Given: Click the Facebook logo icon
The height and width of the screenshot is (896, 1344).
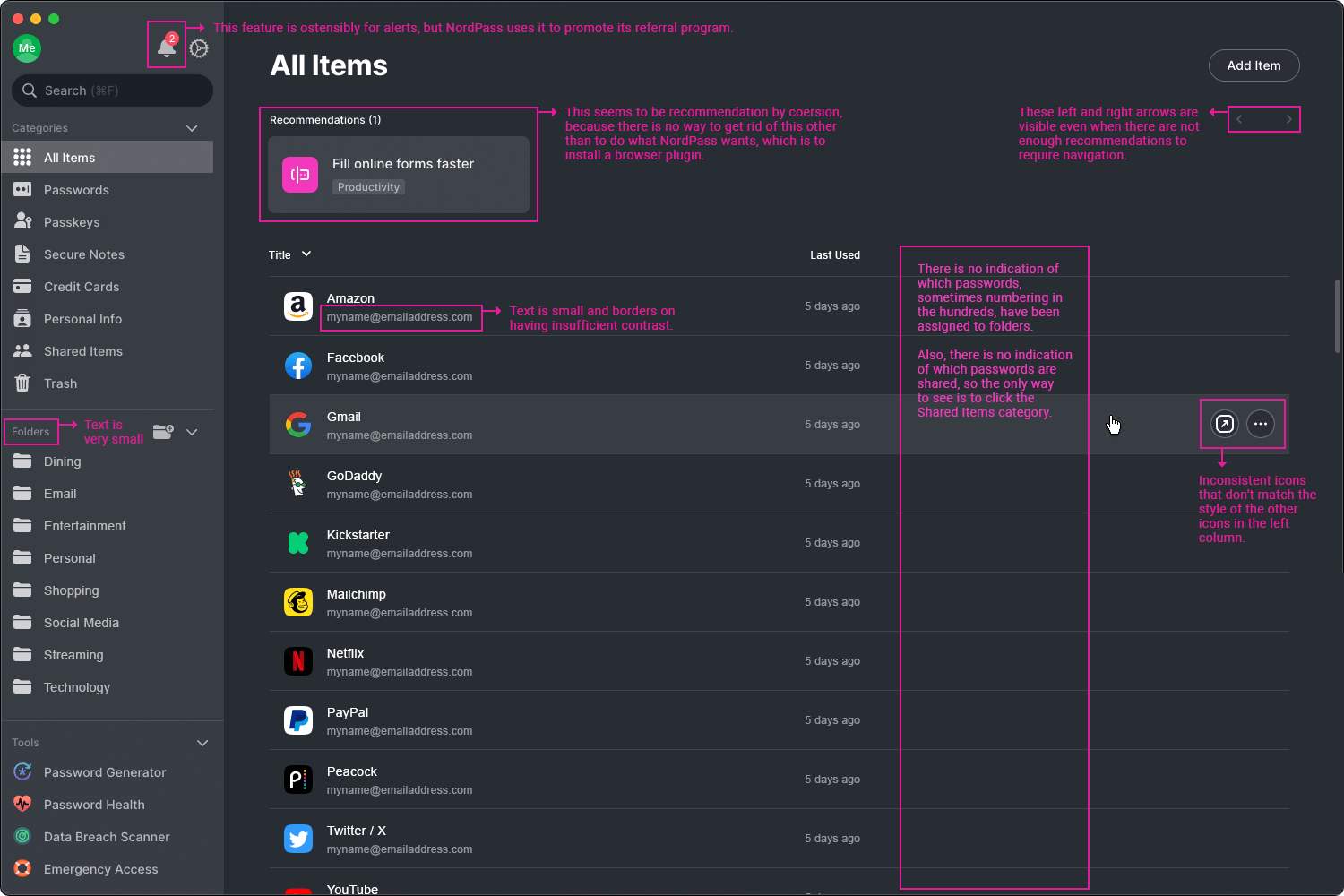Looking at the screenshot, I should tap(298, 366).
